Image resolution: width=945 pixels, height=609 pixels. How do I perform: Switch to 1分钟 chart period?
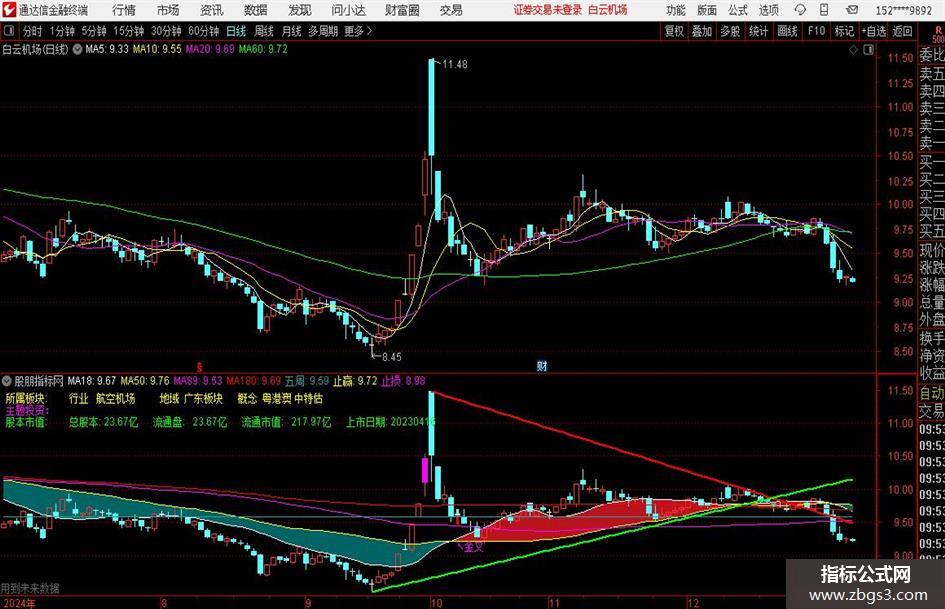(x=62, y=31)
